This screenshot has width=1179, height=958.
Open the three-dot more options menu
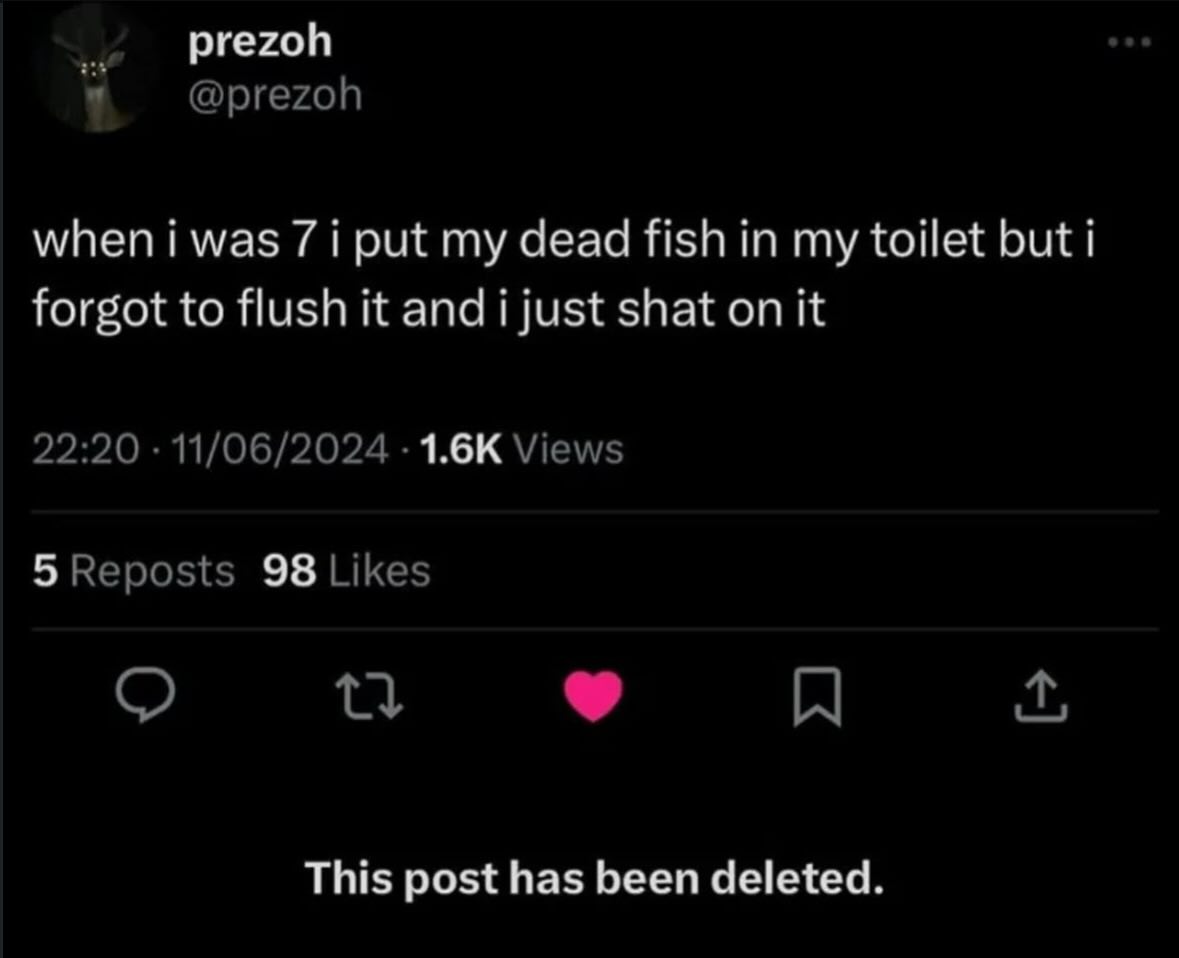click(1130, 43)
